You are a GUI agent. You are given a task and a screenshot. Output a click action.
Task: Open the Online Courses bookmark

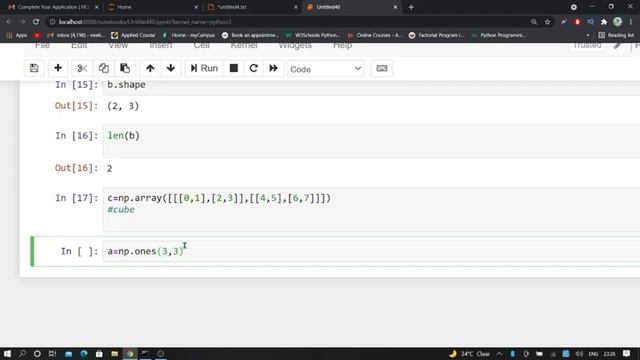pyautogui.click(x=375, y=36)
